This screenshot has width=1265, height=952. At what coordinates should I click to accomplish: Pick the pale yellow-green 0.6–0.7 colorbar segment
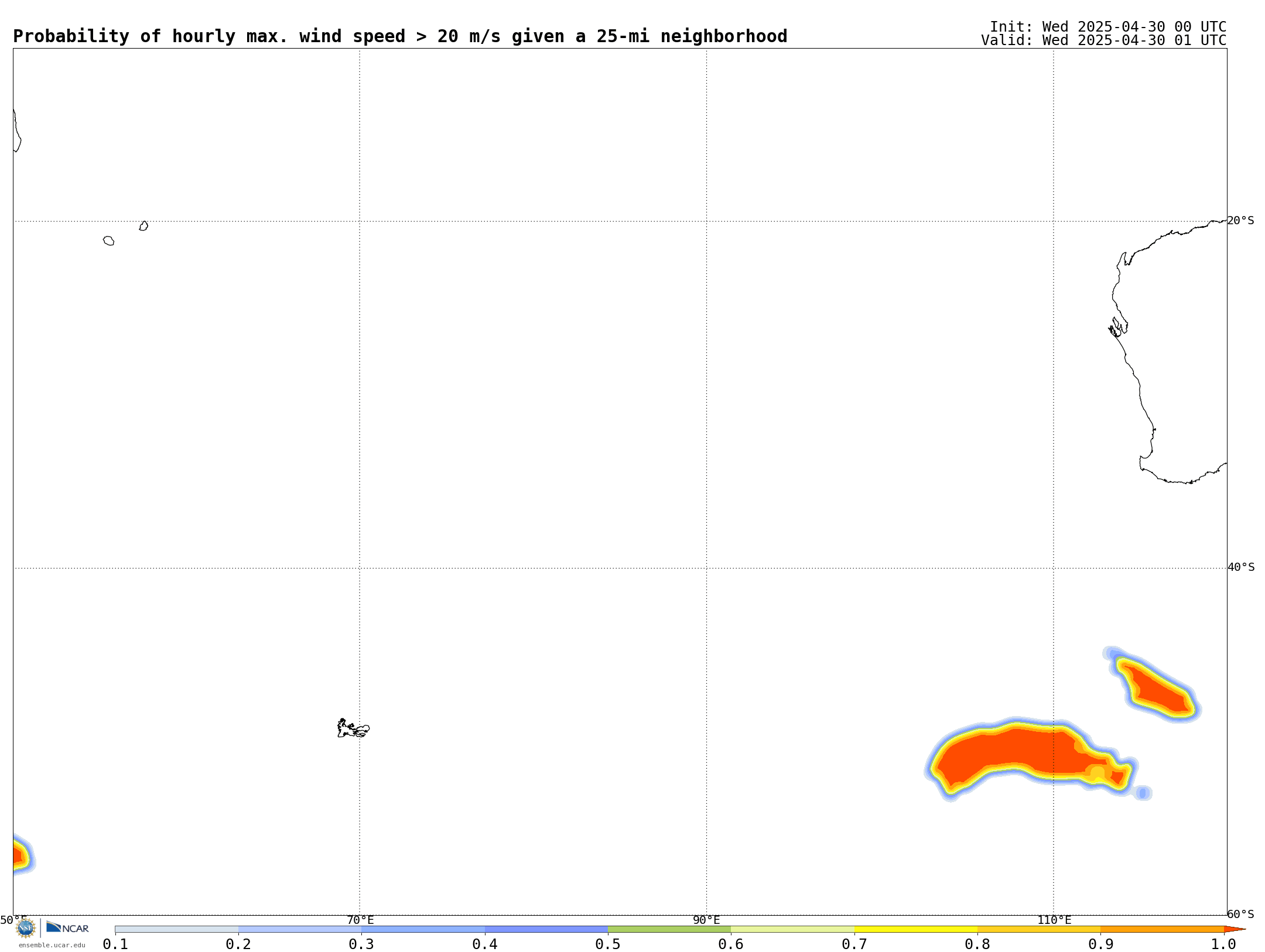point(792,929)
